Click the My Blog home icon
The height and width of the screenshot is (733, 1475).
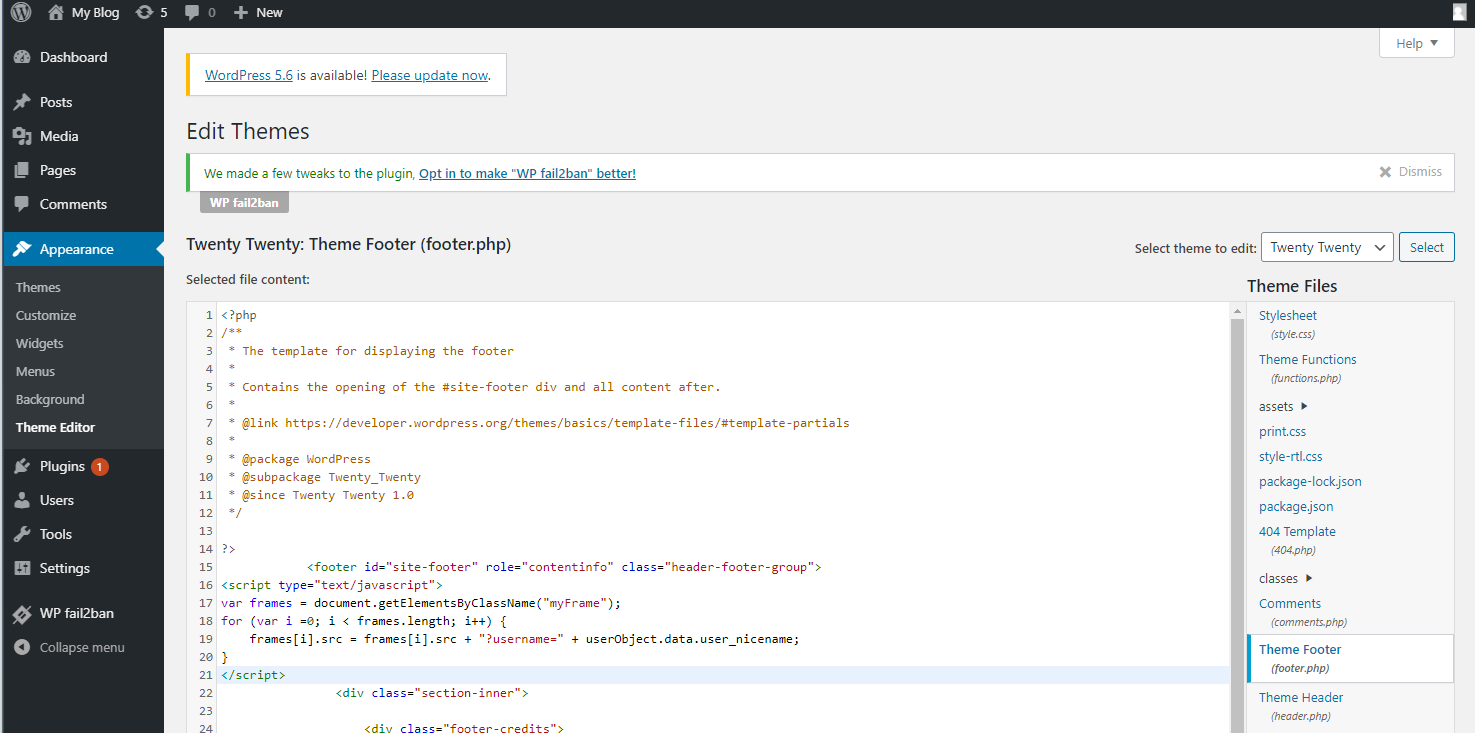56,13
